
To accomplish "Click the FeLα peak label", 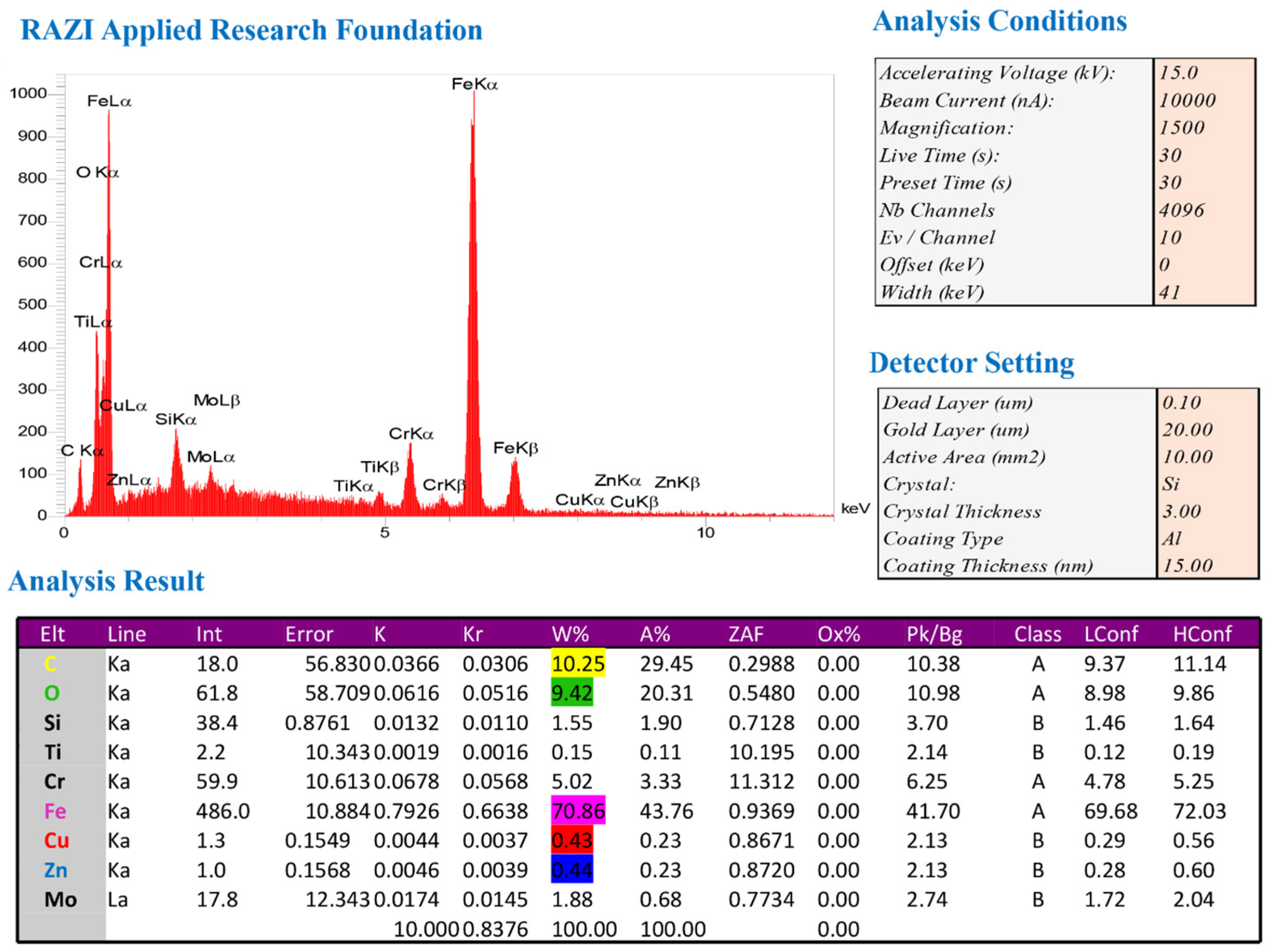I will (x=109, y=101).
